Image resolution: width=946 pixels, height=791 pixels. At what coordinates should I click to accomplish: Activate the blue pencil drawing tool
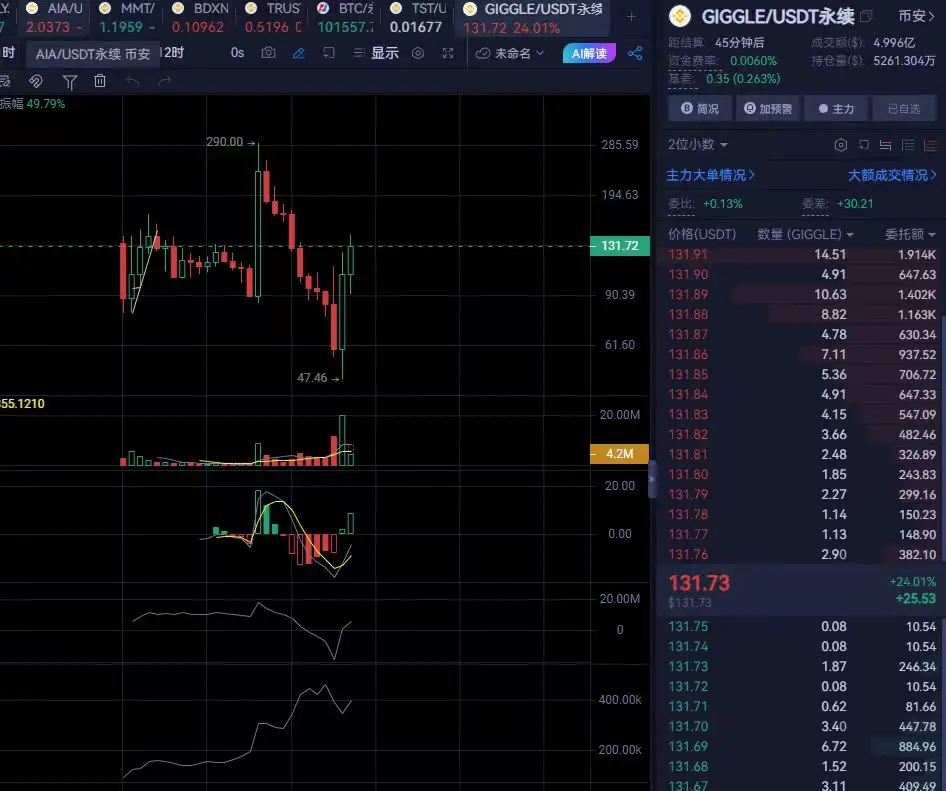299,53
